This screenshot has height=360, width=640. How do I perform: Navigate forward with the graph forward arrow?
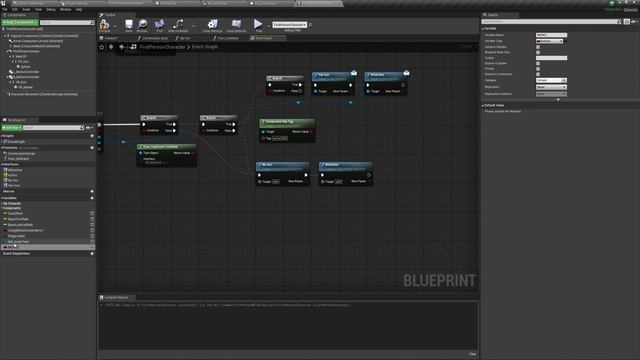pyautogui.click(x=121, y=47)
